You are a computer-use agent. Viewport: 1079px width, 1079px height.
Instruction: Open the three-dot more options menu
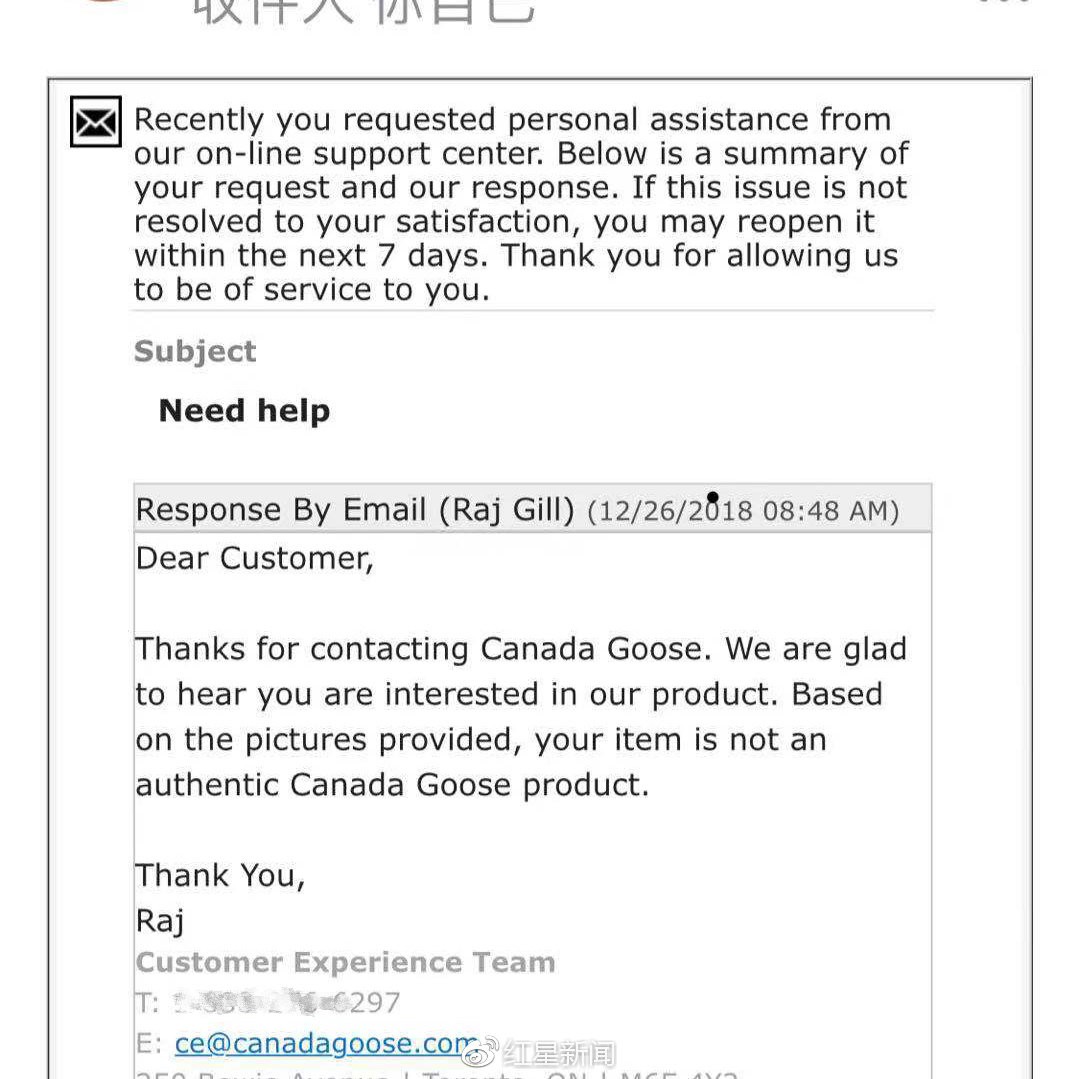click(1003, 4)
